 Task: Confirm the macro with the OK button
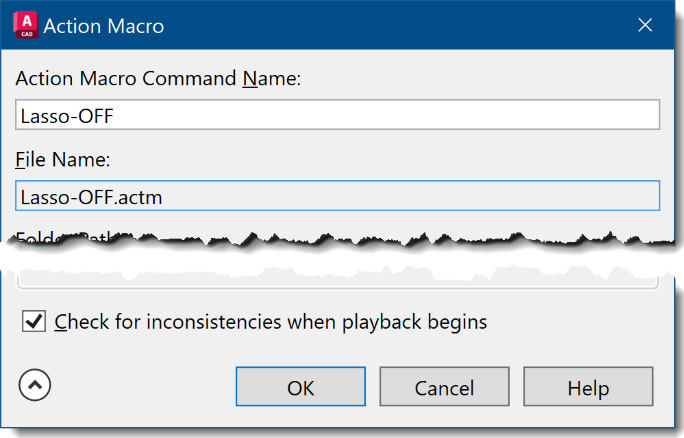tap(301, 387)
